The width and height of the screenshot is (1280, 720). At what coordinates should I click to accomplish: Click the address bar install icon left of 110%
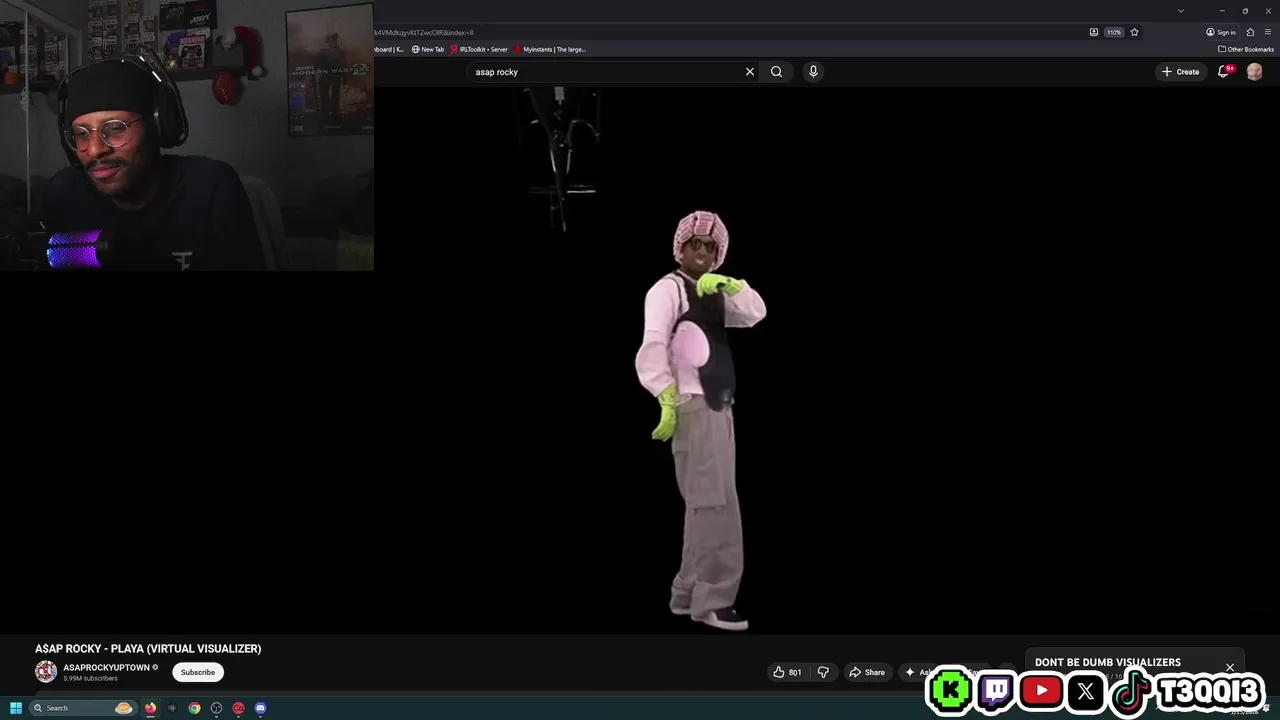point(1094,32)
